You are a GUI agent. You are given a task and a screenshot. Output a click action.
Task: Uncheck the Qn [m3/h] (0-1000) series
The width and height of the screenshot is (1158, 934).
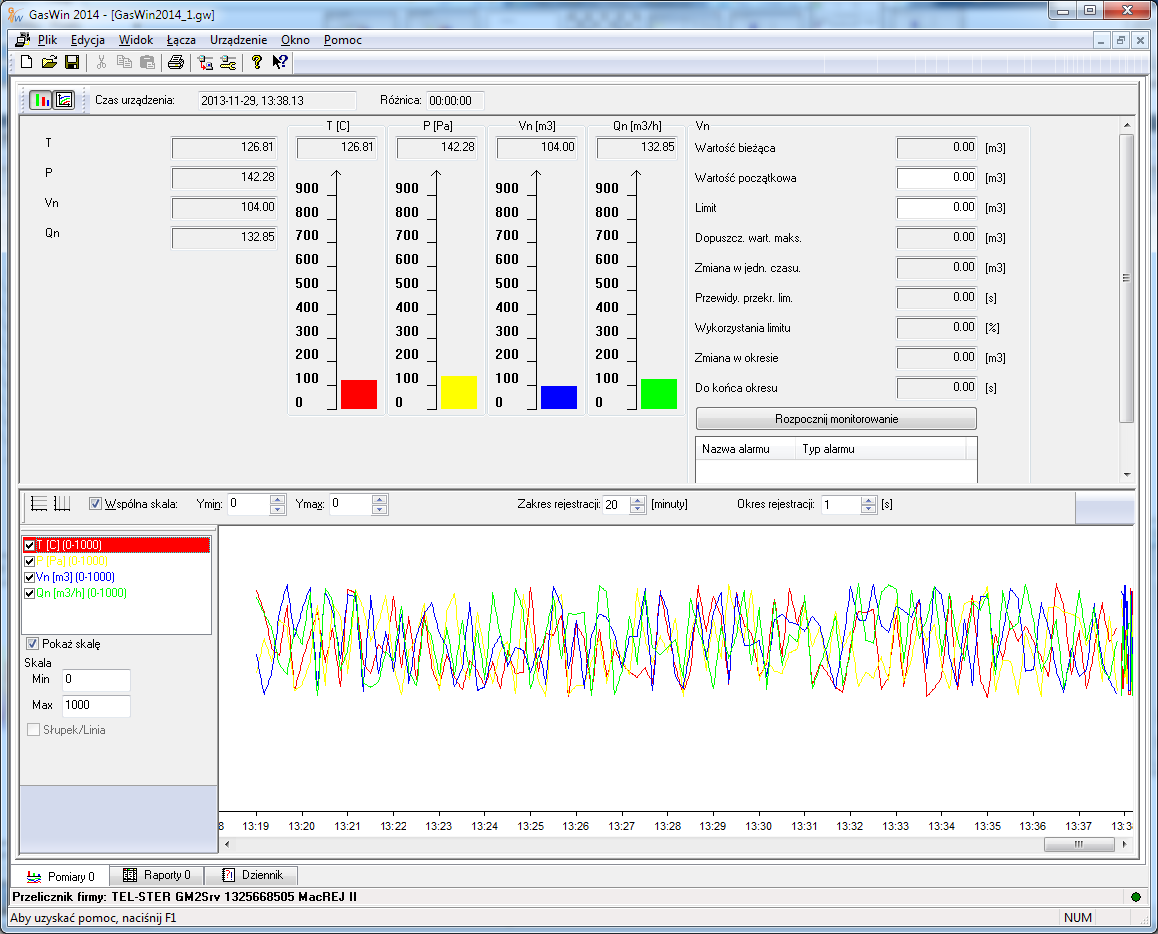click(30, 594)
